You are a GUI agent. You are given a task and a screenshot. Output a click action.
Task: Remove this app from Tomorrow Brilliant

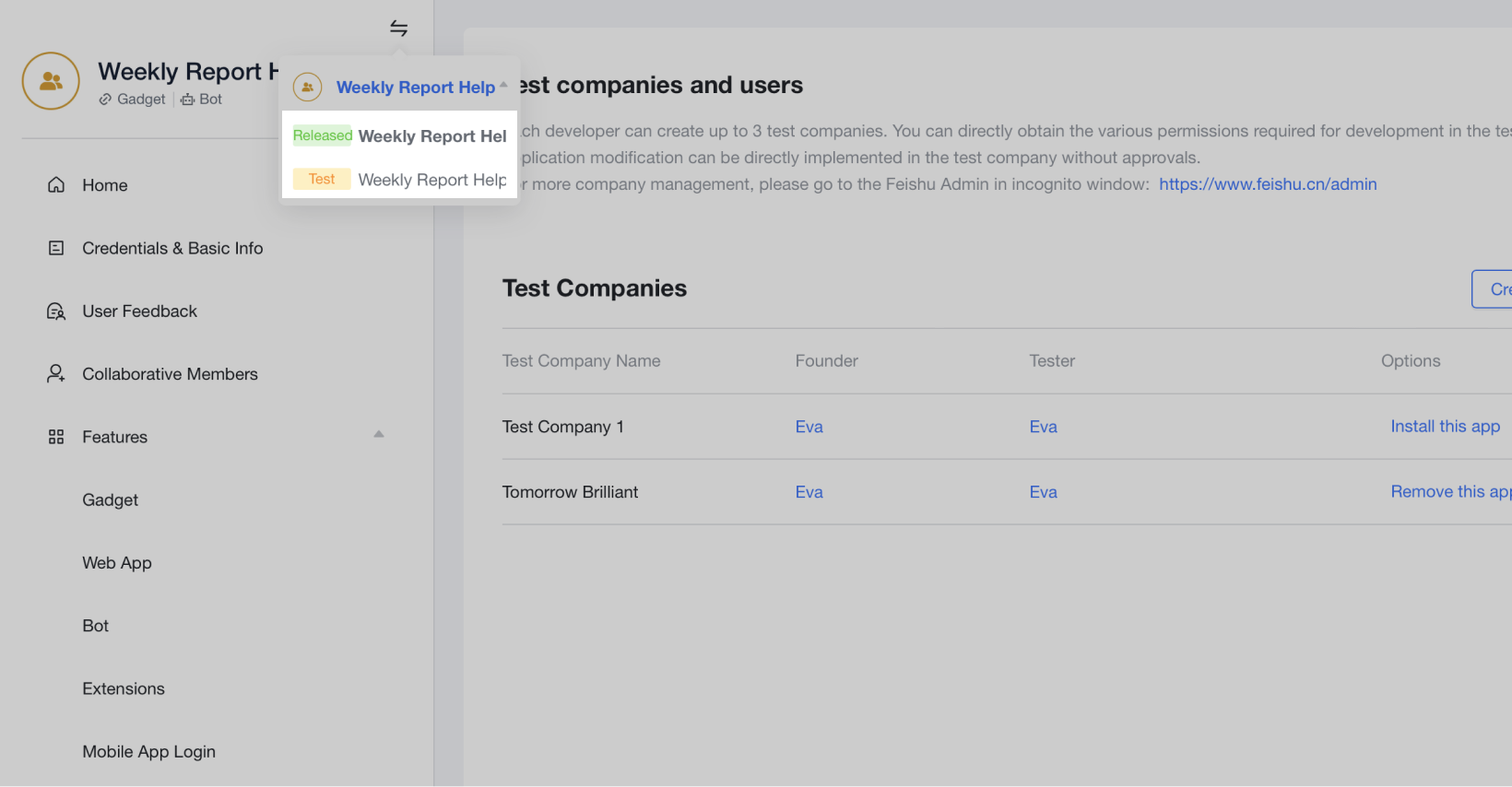pos(1449,492)
